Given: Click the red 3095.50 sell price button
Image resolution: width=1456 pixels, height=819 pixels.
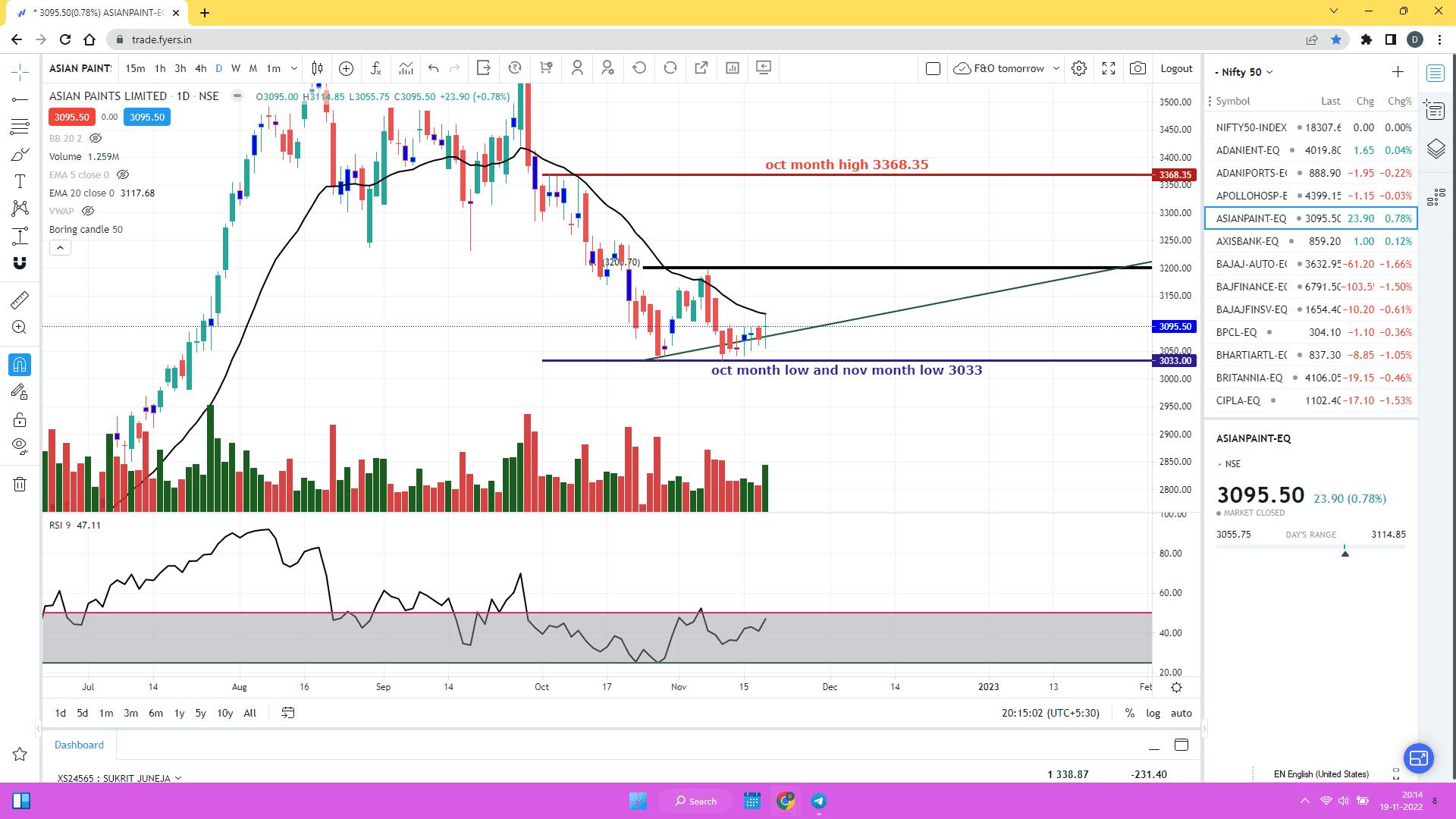Looking at the screenshot, I should [72, 117].
